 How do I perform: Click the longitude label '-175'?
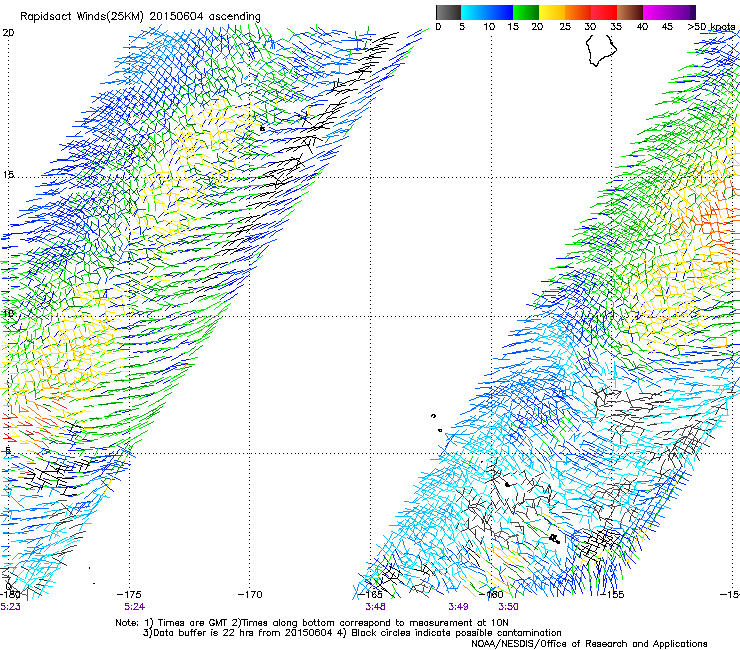coord(129,594)
